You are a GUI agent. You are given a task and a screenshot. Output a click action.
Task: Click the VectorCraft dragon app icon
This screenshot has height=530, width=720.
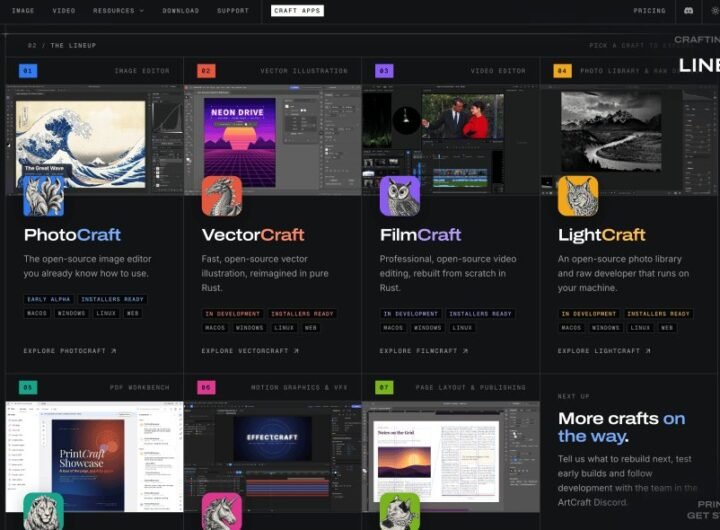pyautogui.click(x=222, y=196)
